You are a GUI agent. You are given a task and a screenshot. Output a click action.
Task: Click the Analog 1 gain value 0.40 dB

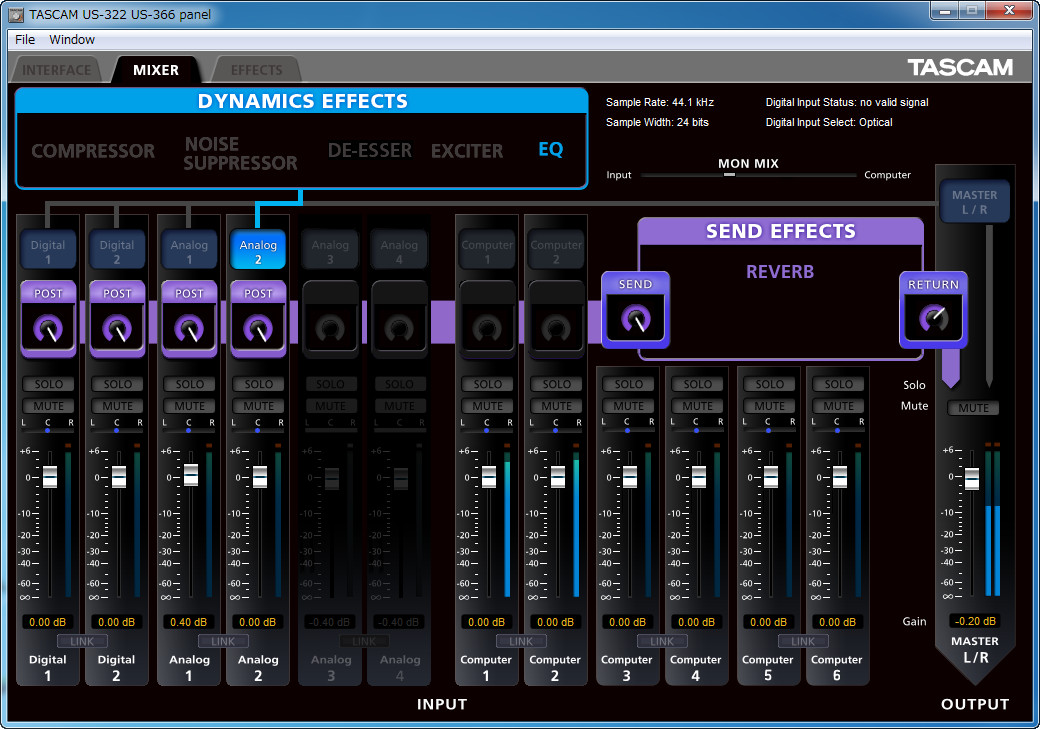point(188,622)
